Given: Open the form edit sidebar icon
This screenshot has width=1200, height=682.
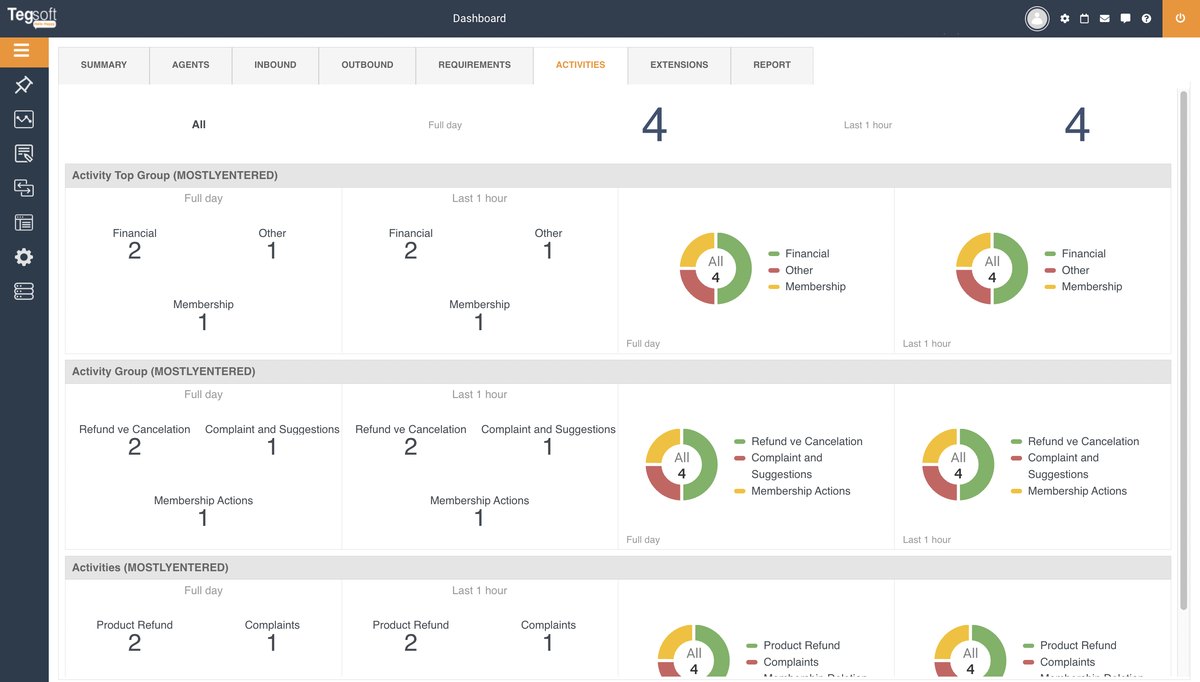Looking at the screenshot, I should tap(24, 154).
